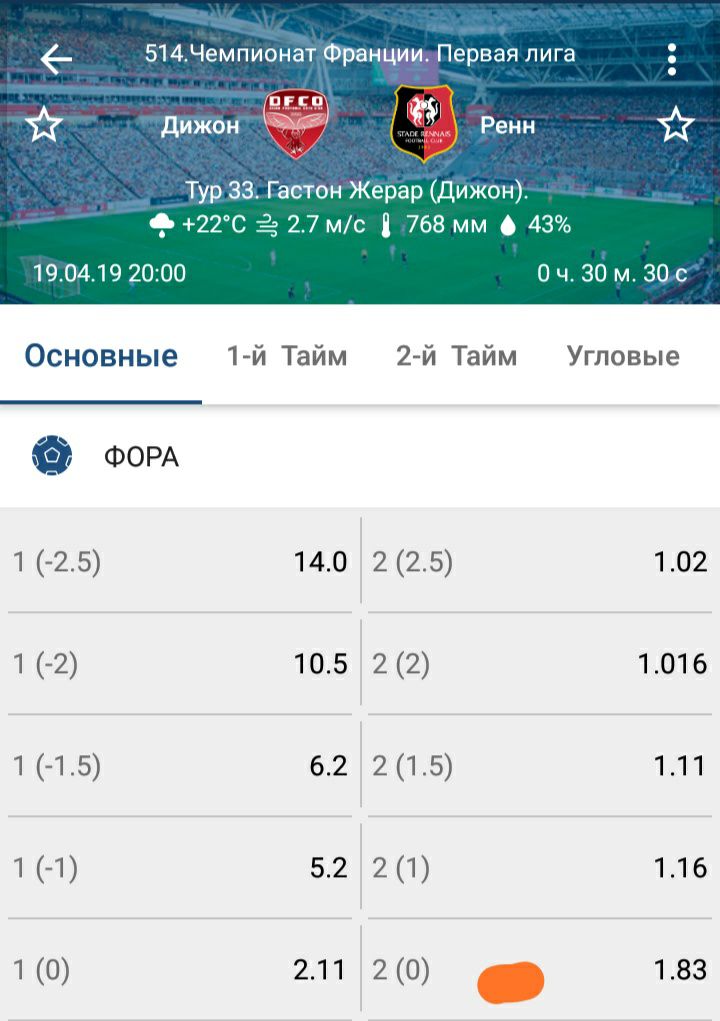Tap the back arrow icon
This screenshot has height=1021, width=720.
(56, 59)
